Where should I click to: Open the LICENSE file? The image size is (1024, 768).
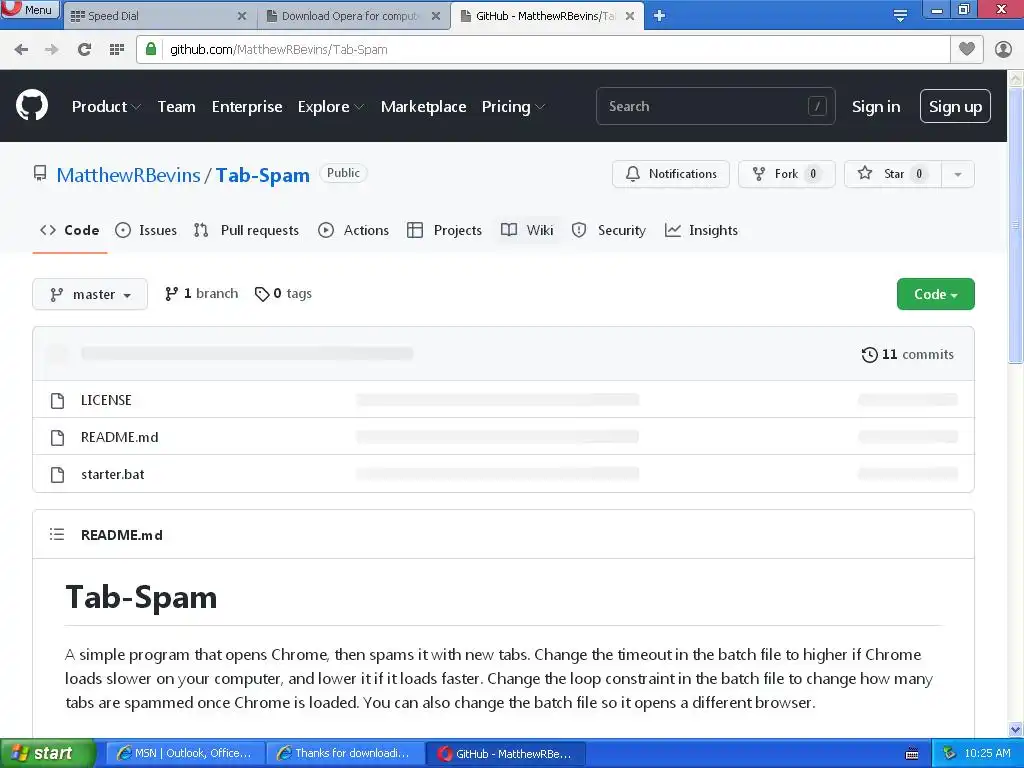pos(106,400)
